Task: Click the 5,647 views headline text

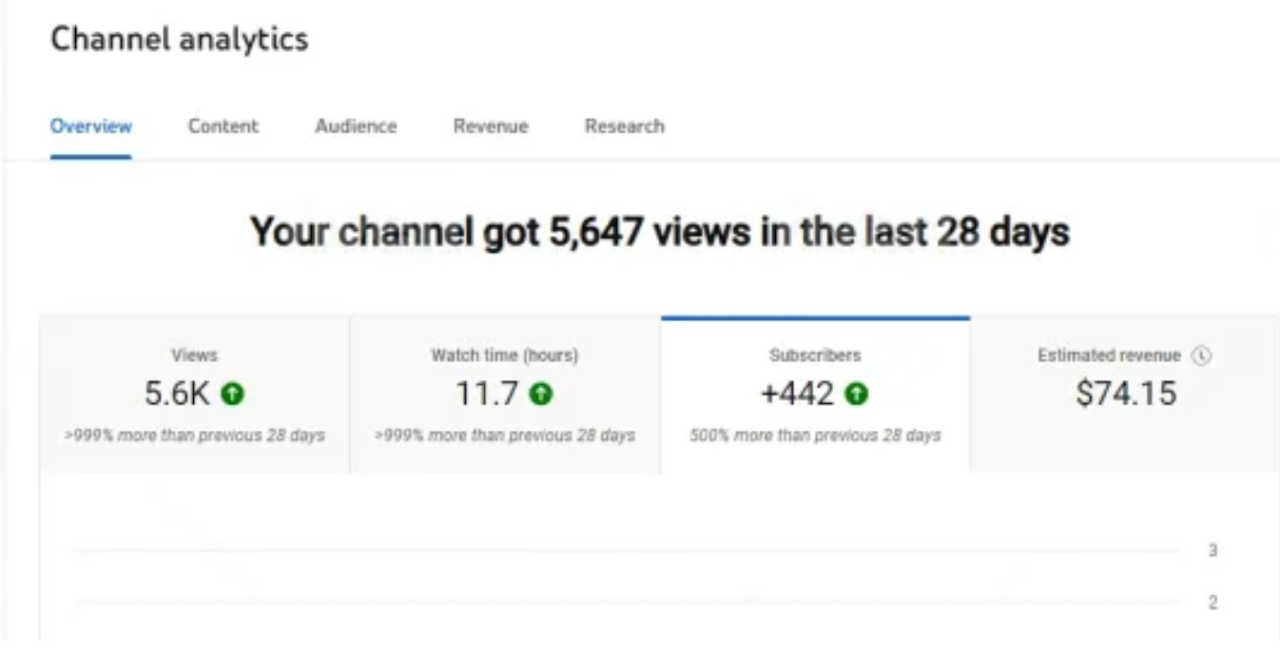Action: 660,232
